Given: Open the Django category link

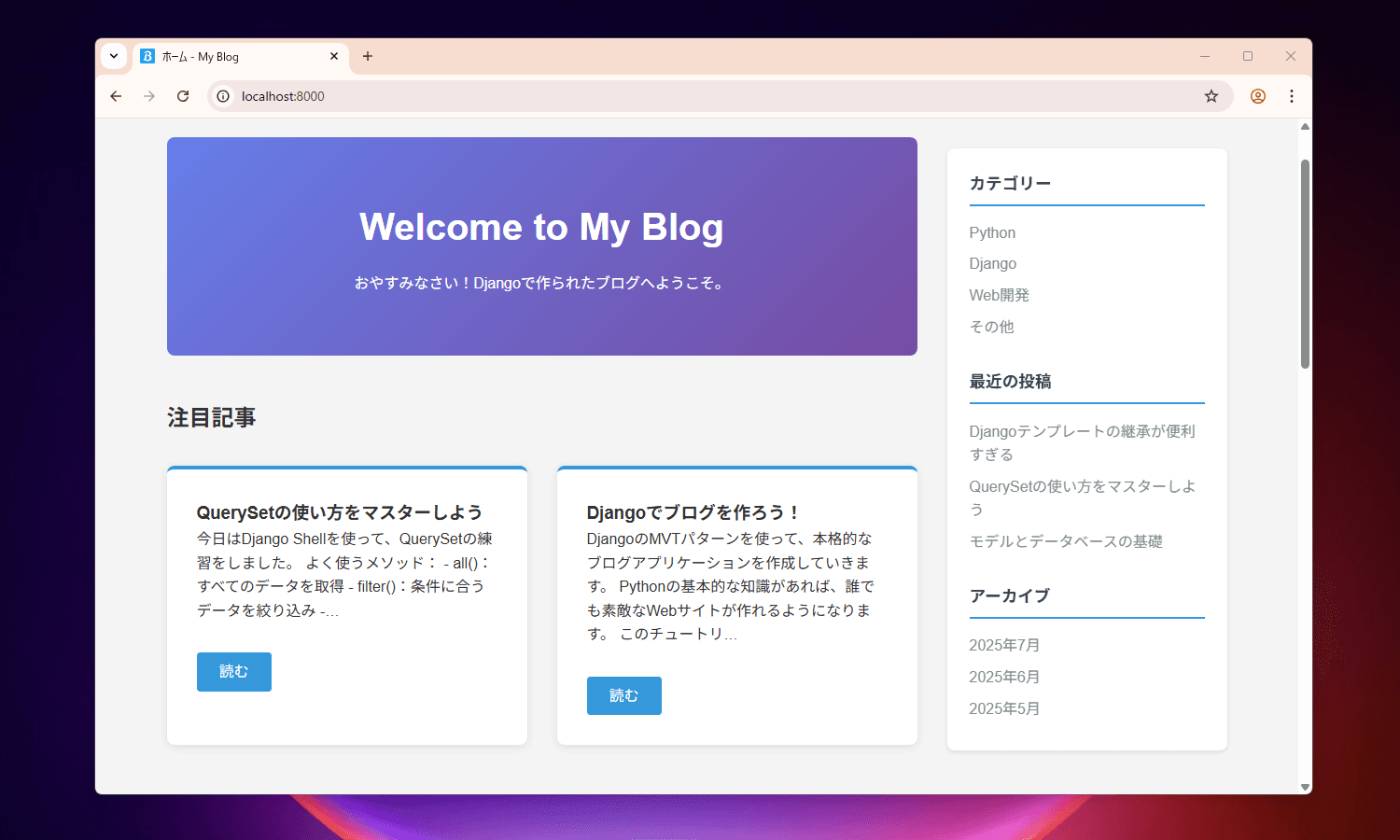Looking at the screenshot, I should (x=993, y=264).
